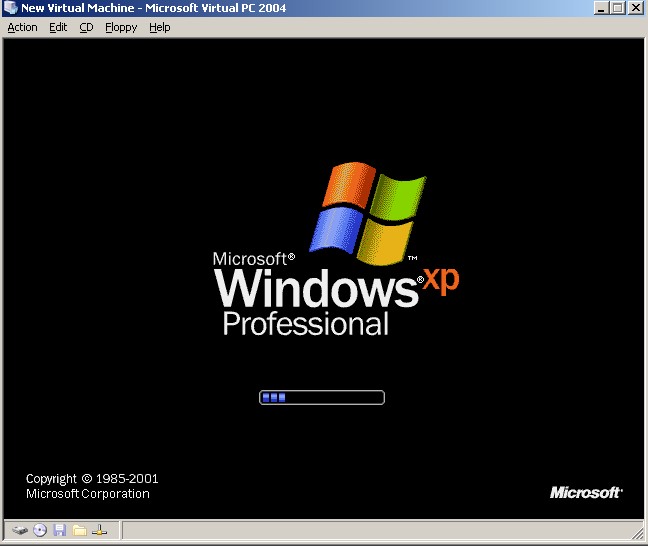This screenshot has width=648, height=546.
Task: Click the 'New Virtual Machine' title text
Action: (78, 8)
